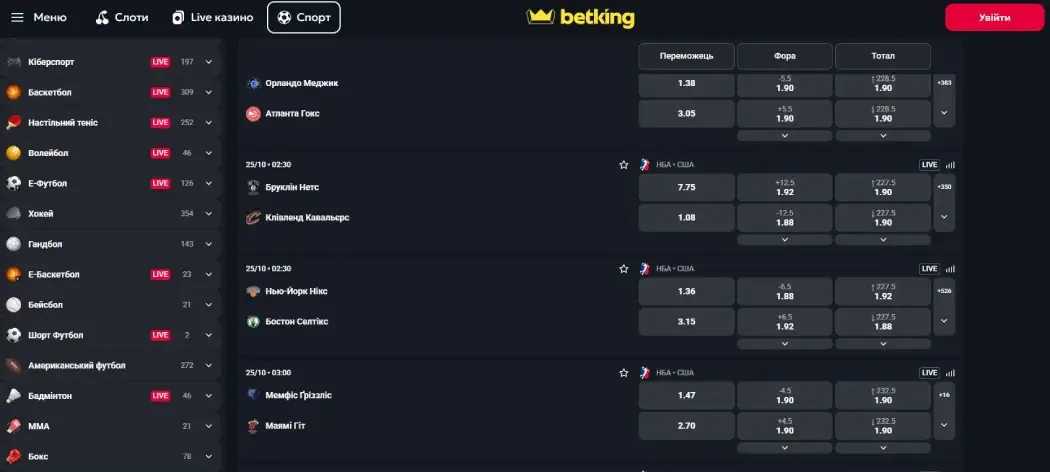1050x472 pixels.
Task: Click the betking crown logo
Action: click(x=541, y=17)
